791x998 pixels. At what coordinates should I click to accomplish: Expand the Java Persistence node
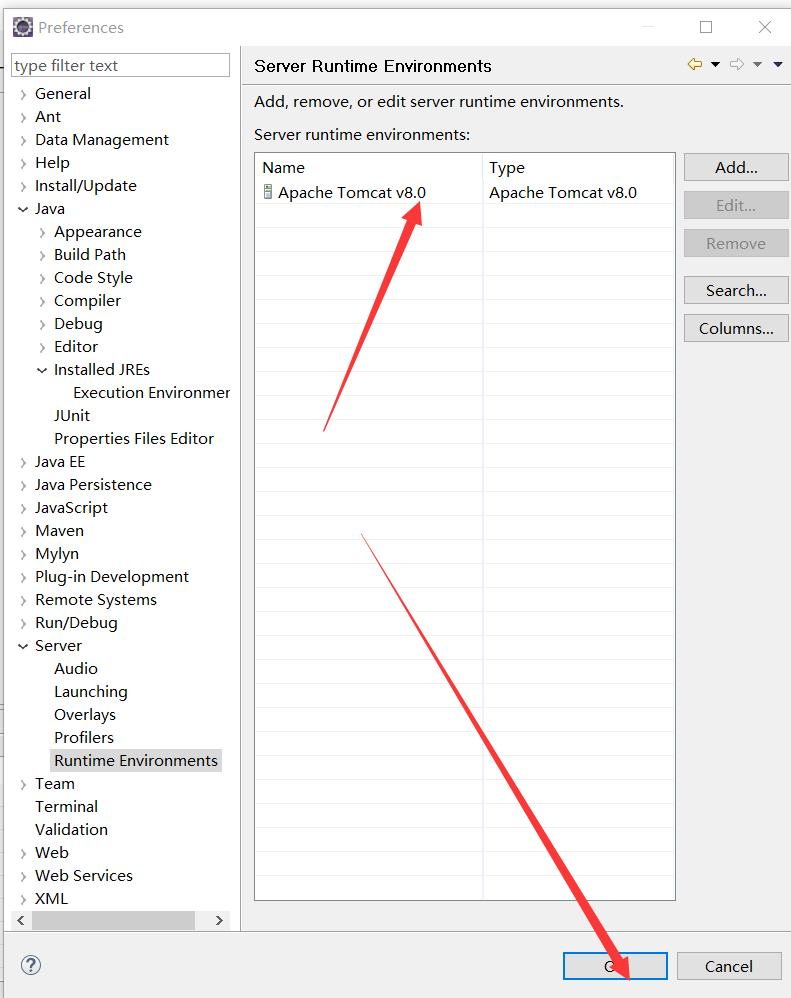(23, 486)
